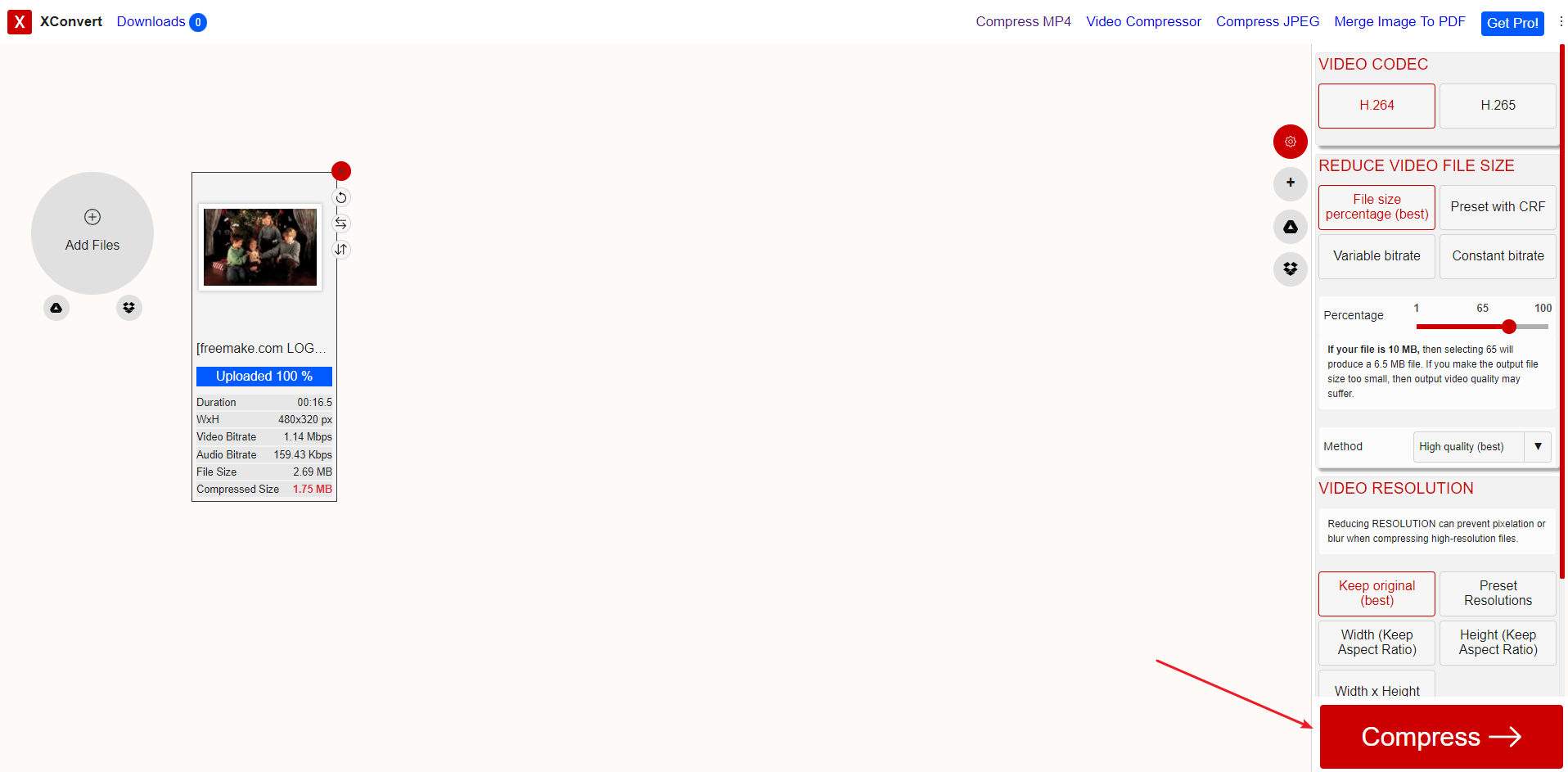This screenshot has height=772, width=1568.
Task: Select Variable bitrate option
Action: (1377, 256)
